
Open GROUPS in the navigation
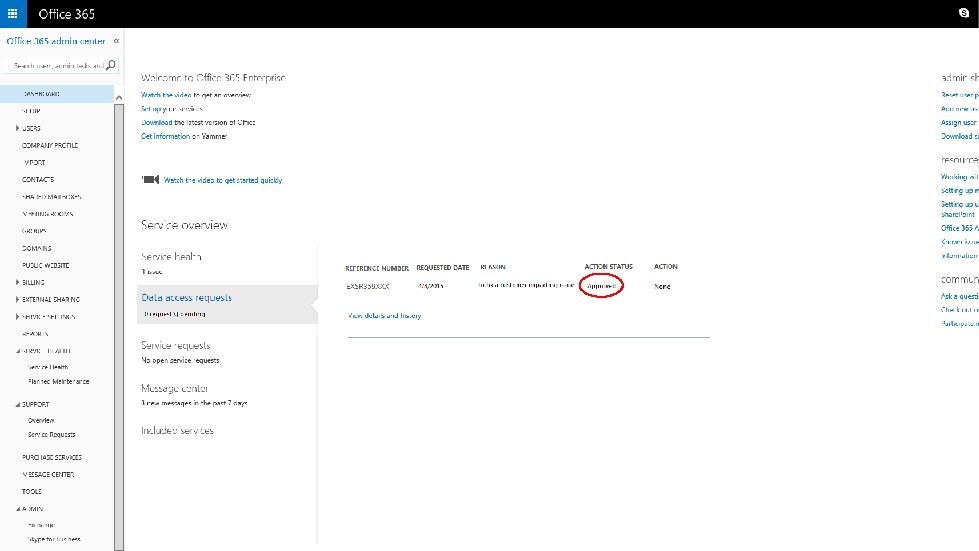(34, 231)
